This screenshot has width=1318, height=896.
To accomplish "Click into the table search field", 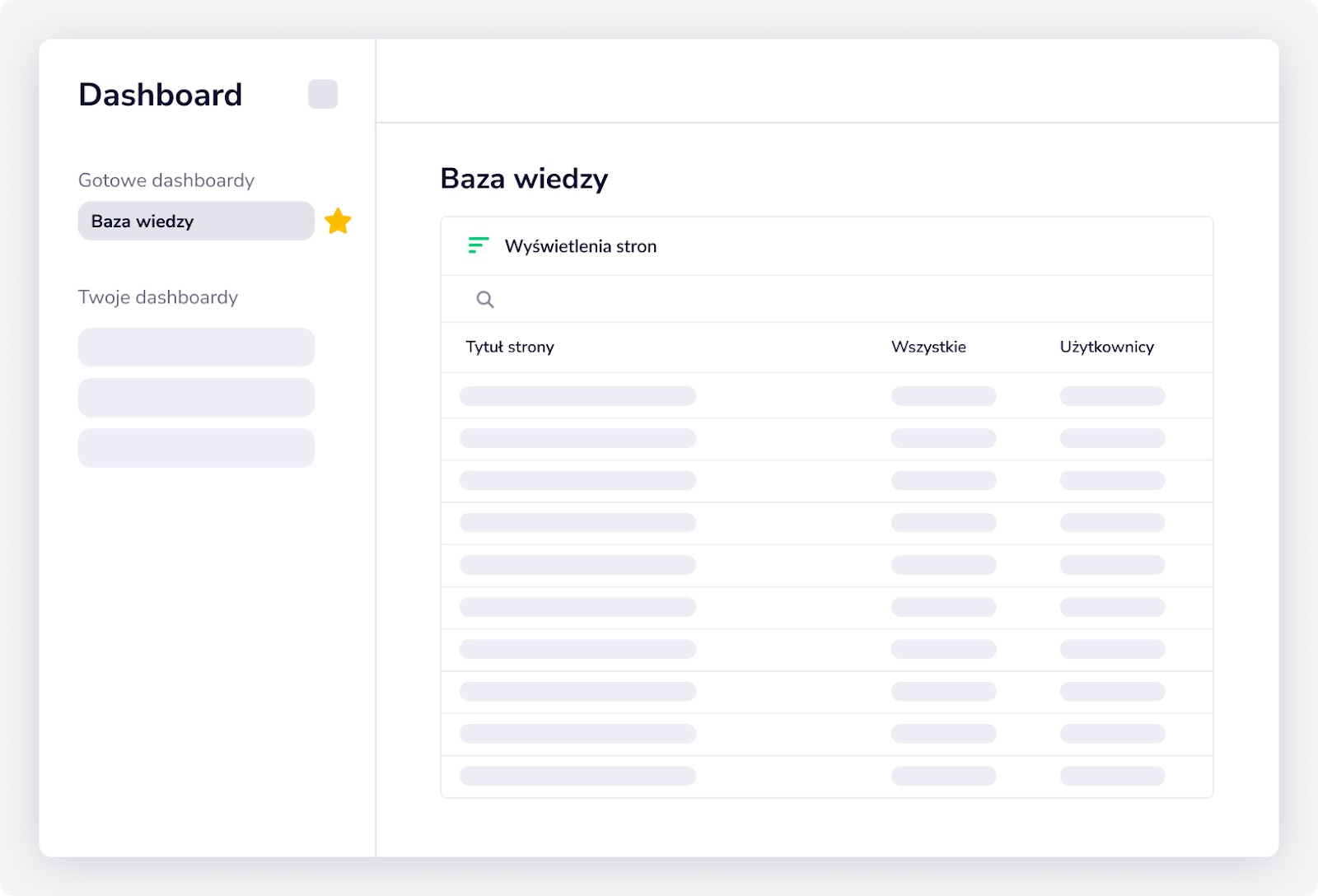I will 827,299.
